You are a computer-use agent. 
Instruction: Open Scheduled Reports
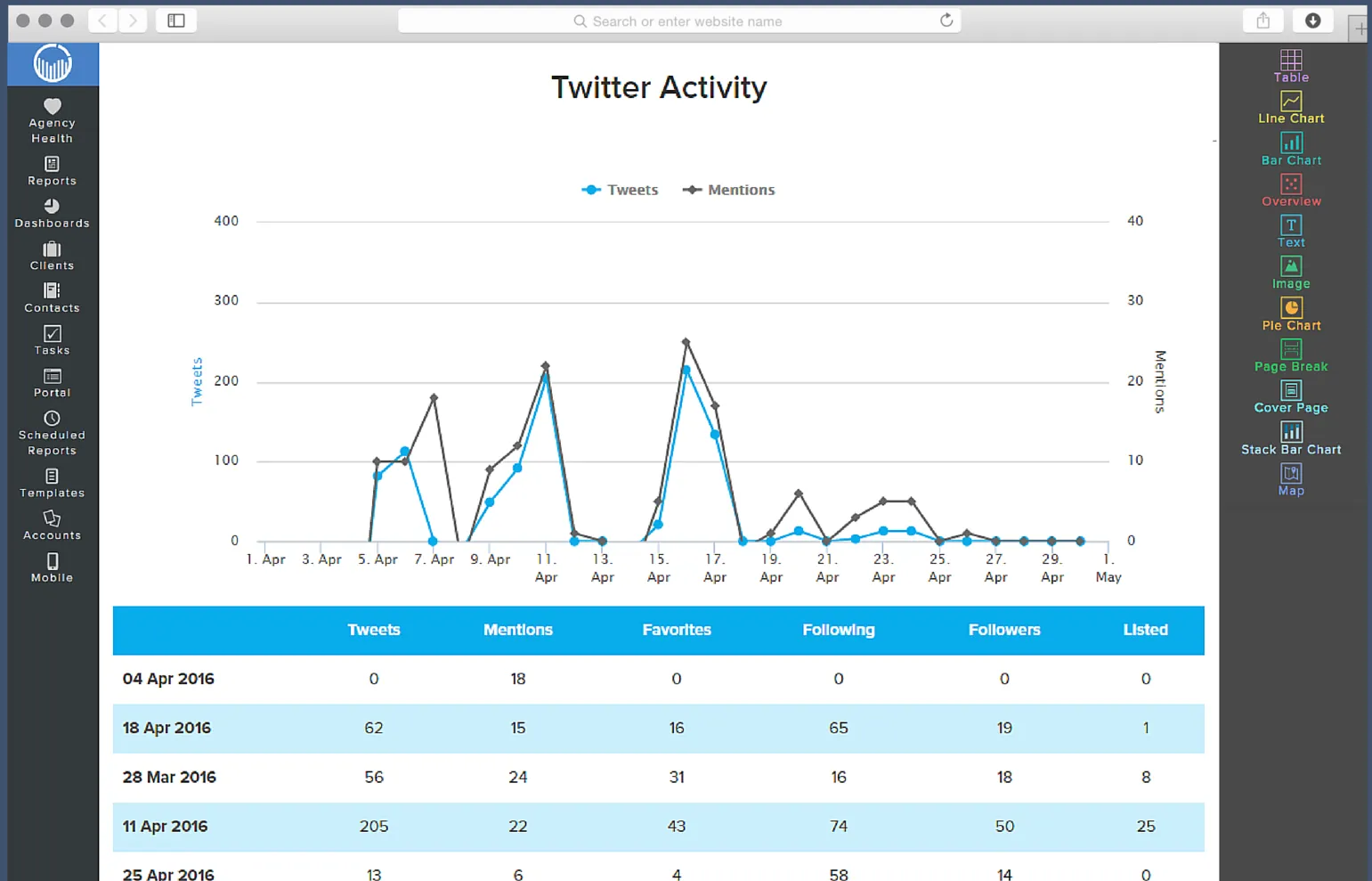tap(51, 432)
